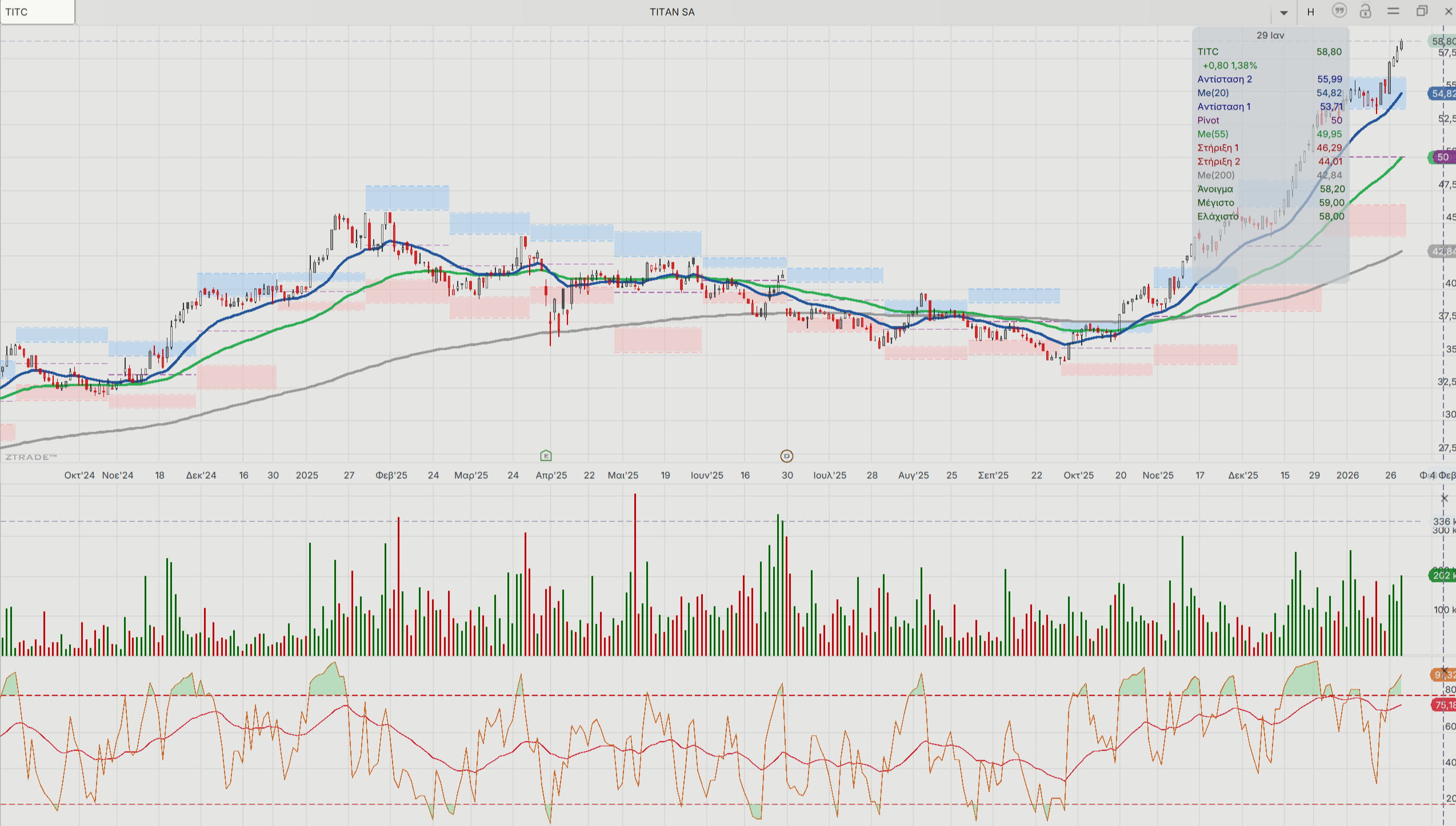The image size is (1456, 826).
Task: Click the Φεβ'25 date on time axis
Action: 391,475
